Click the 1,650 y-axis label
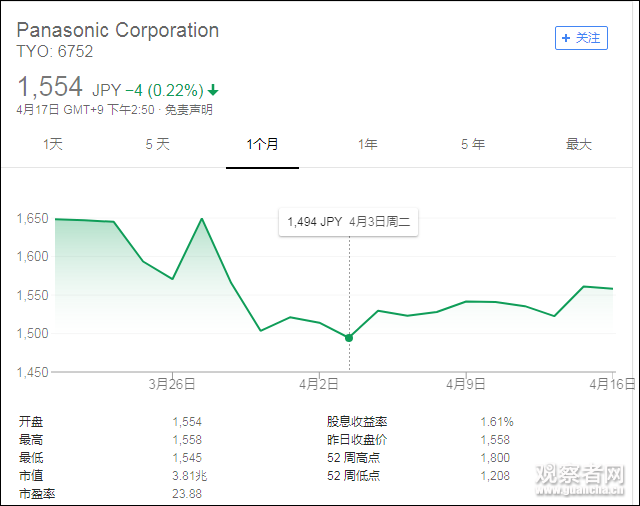The width and height of the screenshot is (640, 506). (33, 218)
